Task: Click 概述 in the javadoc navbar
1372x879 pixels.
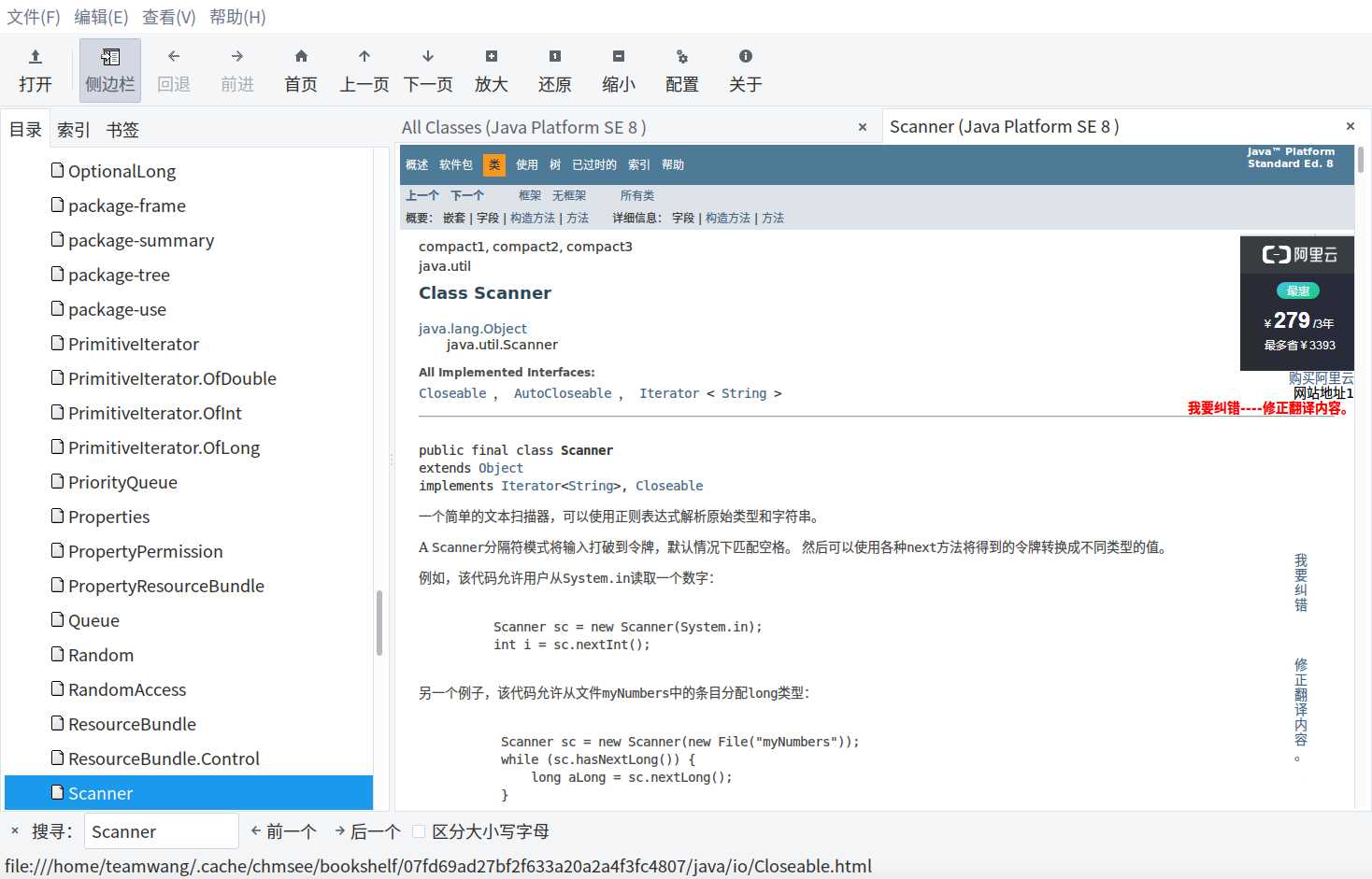Action: [x=417, y=164]
